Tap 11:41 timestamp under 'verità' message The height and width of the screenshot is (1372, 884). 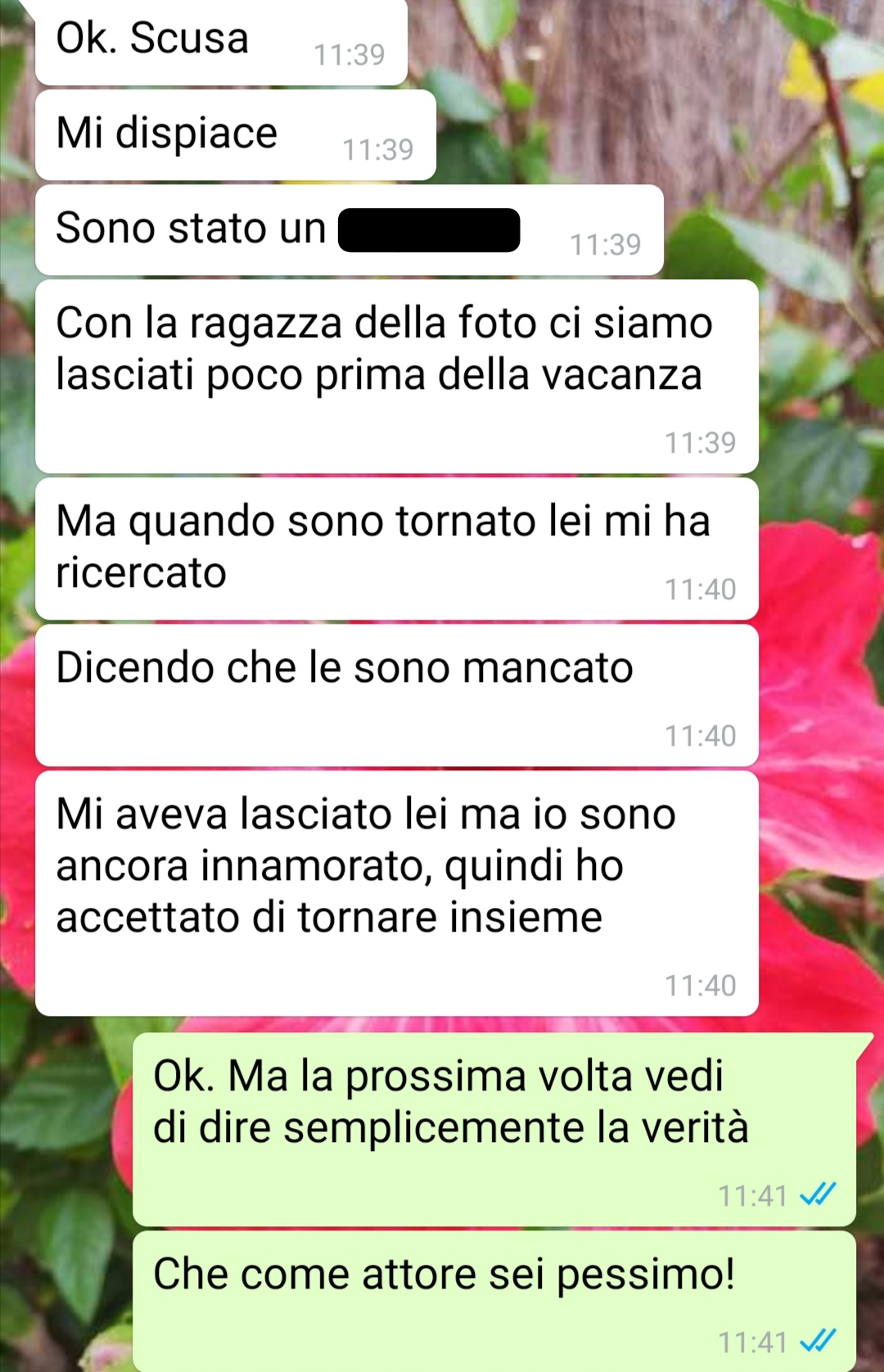pos(753,1196)
